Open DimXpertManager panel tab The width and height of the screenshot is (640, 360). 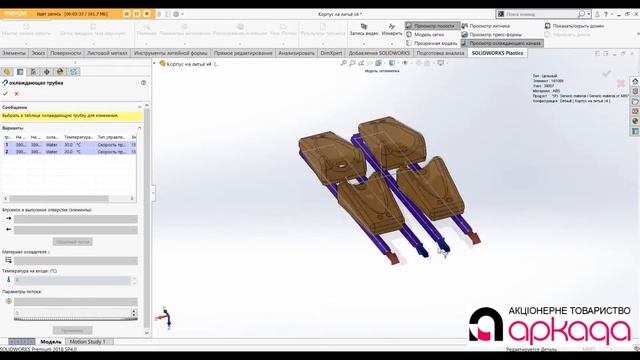point(47,72)
